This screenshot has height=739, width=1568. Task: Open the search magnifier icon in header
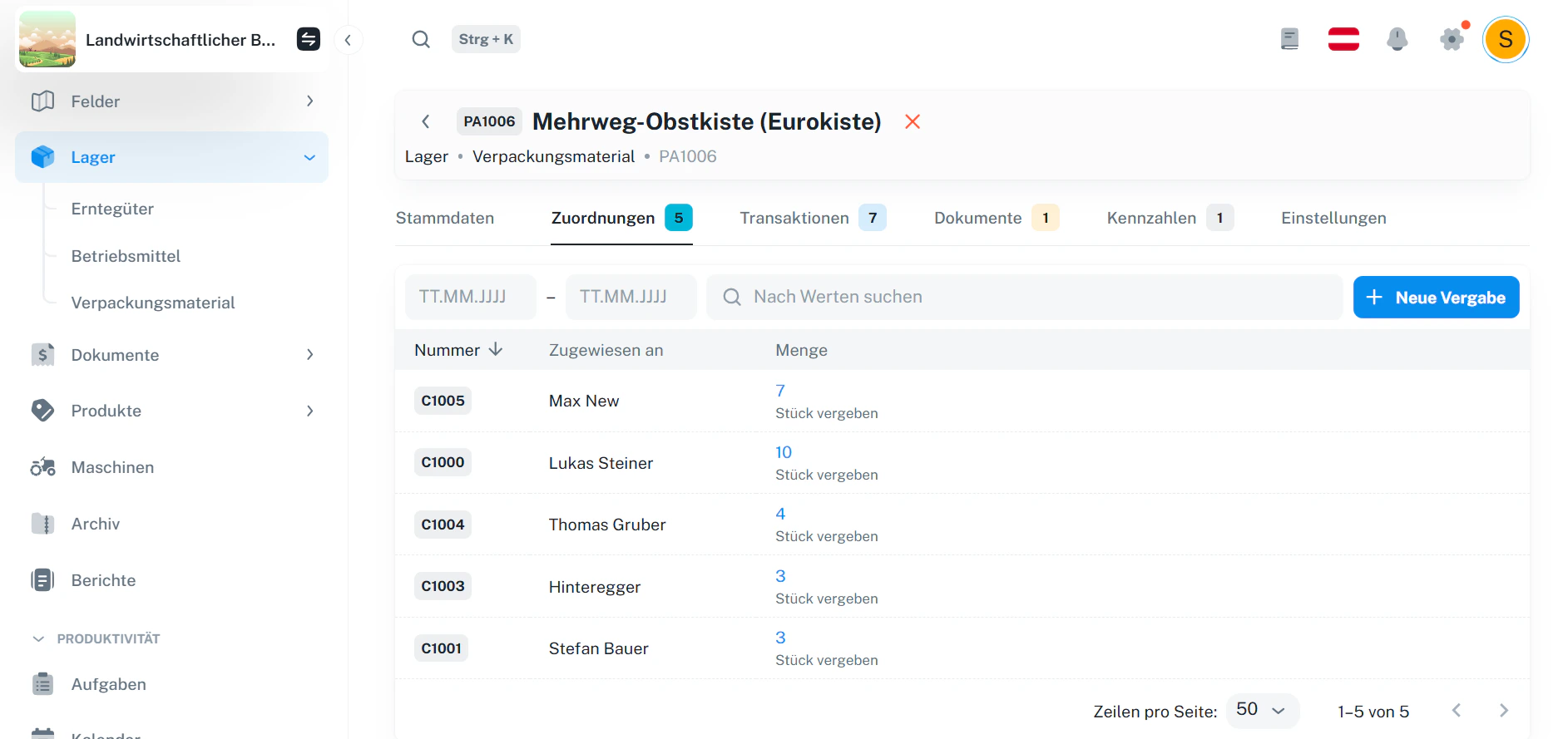[421, 39]
